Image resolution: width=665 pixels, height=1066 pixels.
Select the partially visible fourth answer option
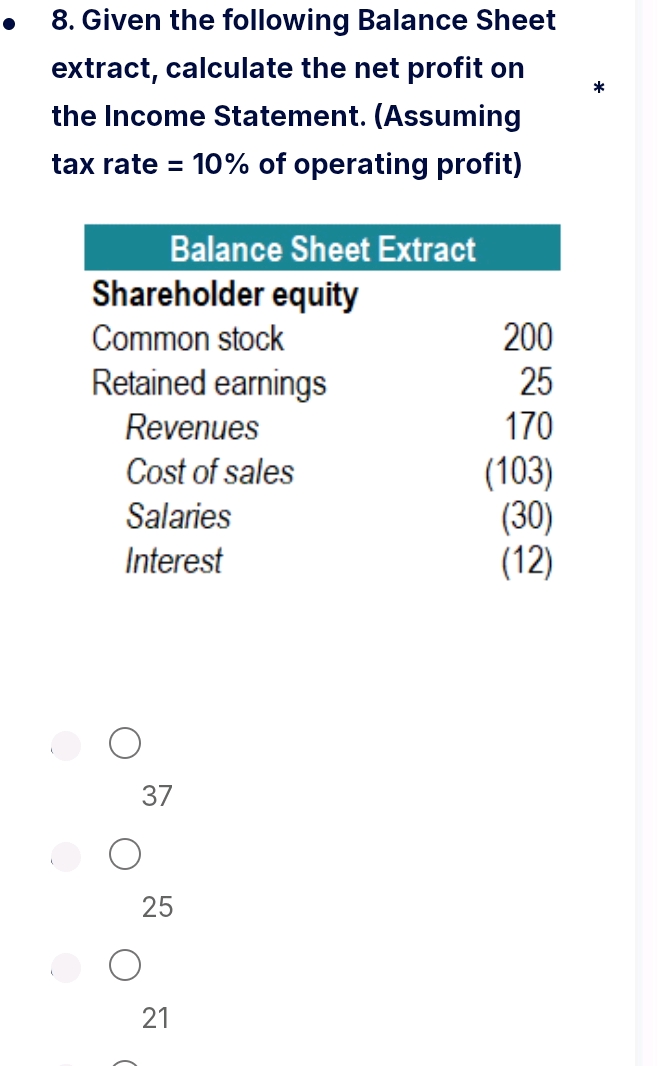coord(124,1060)
